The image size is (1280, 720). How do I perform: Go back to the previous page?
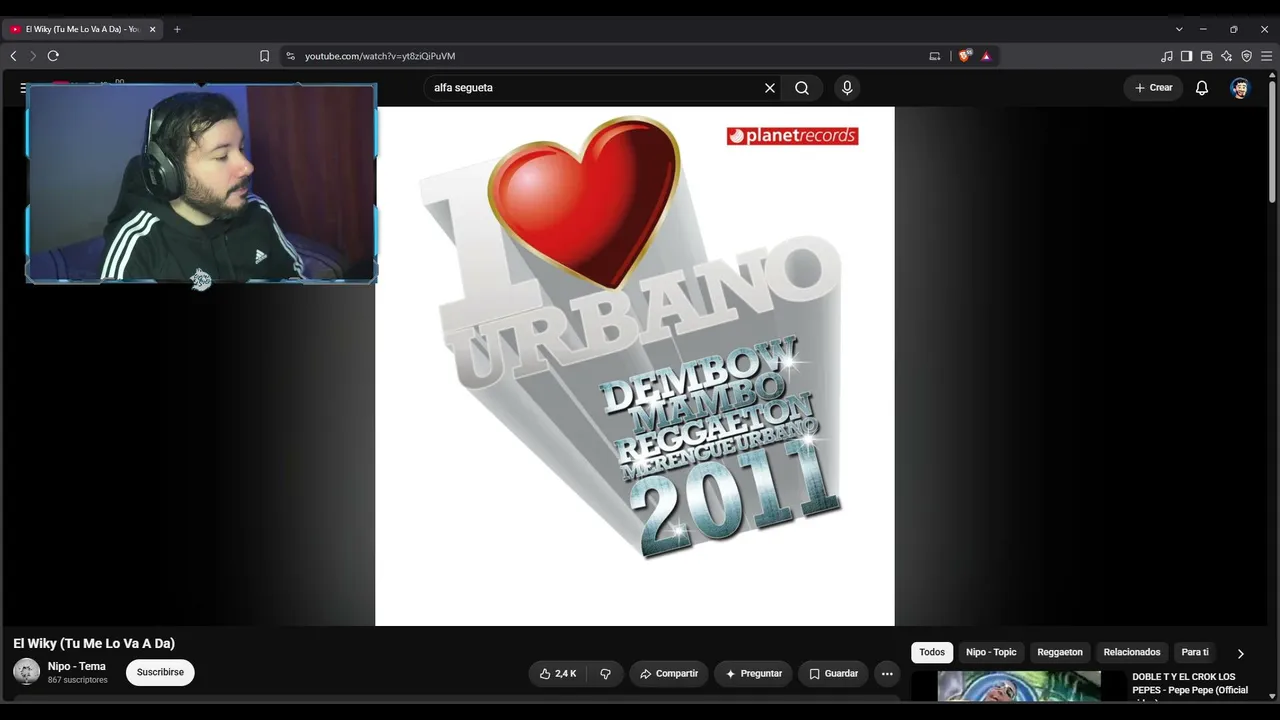point(13,56)
